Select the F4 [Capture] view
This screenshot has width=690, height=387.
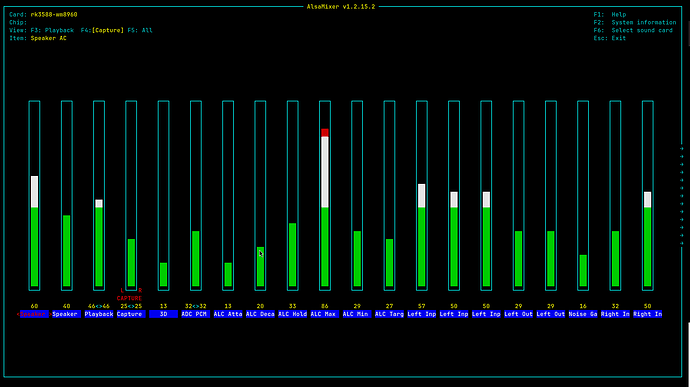pos(102,30)
